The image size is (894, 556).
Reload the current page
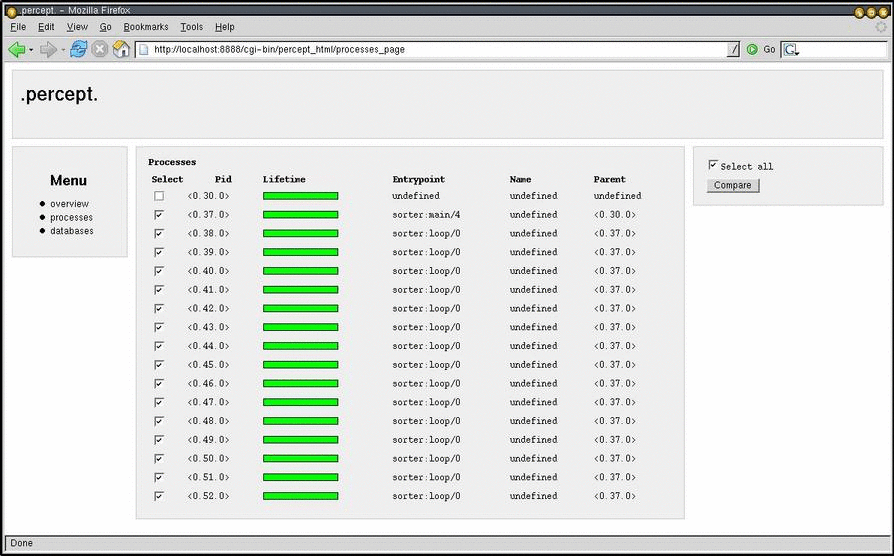(x=78, y=49)
